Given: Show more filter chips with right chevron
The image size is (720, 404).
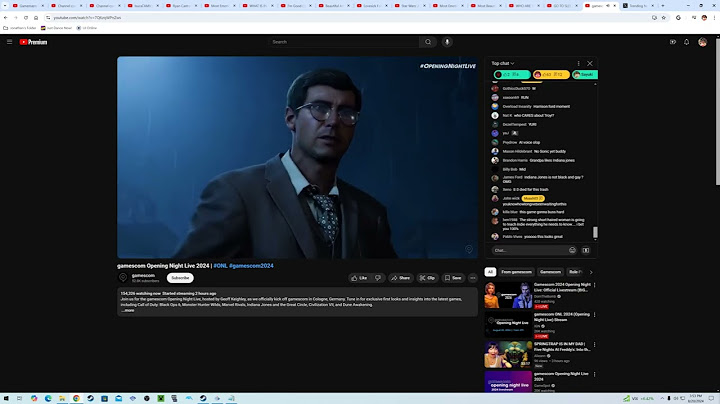Looking at the screenshot, I should point(591,272).
